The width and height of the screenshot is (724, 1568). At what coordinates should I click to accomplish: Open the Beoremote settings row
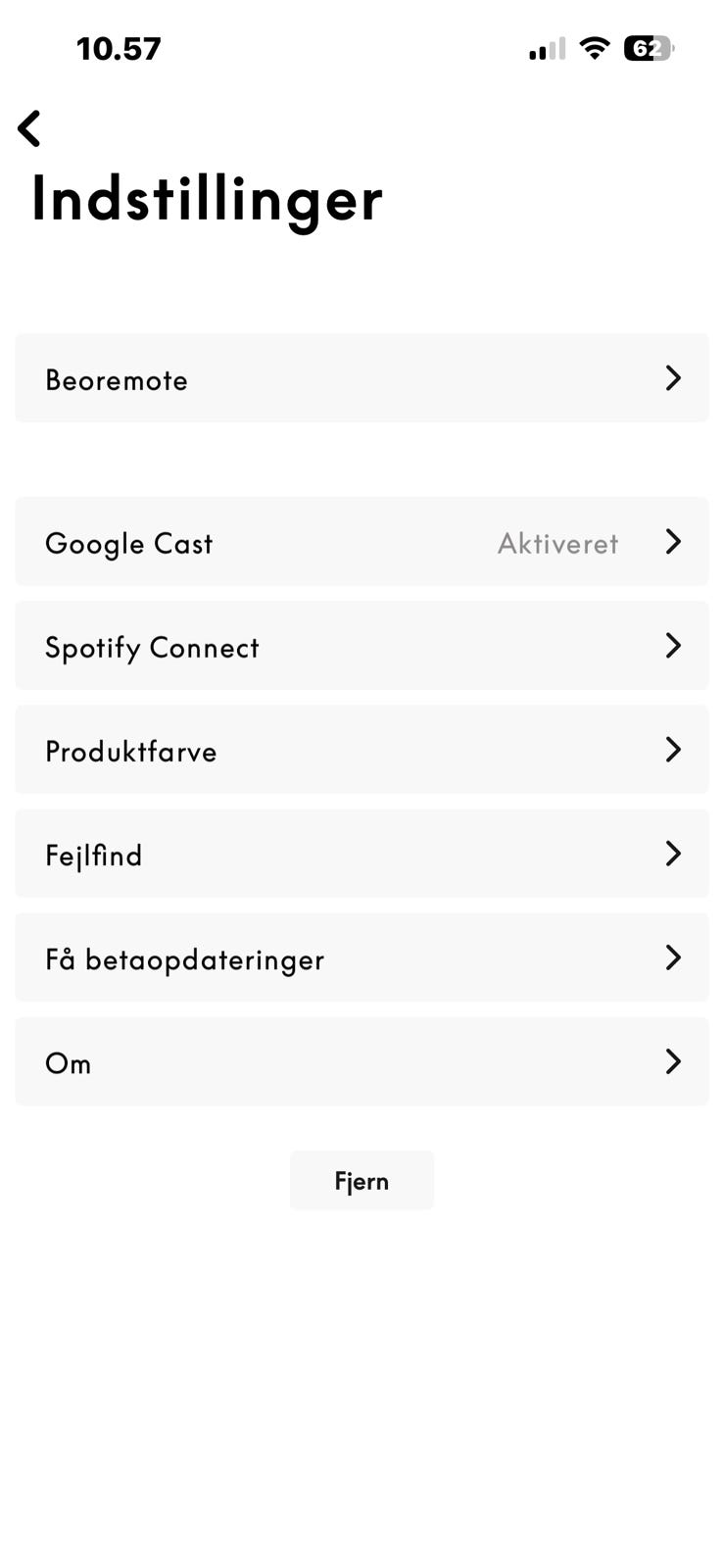[x=117, y=379]
